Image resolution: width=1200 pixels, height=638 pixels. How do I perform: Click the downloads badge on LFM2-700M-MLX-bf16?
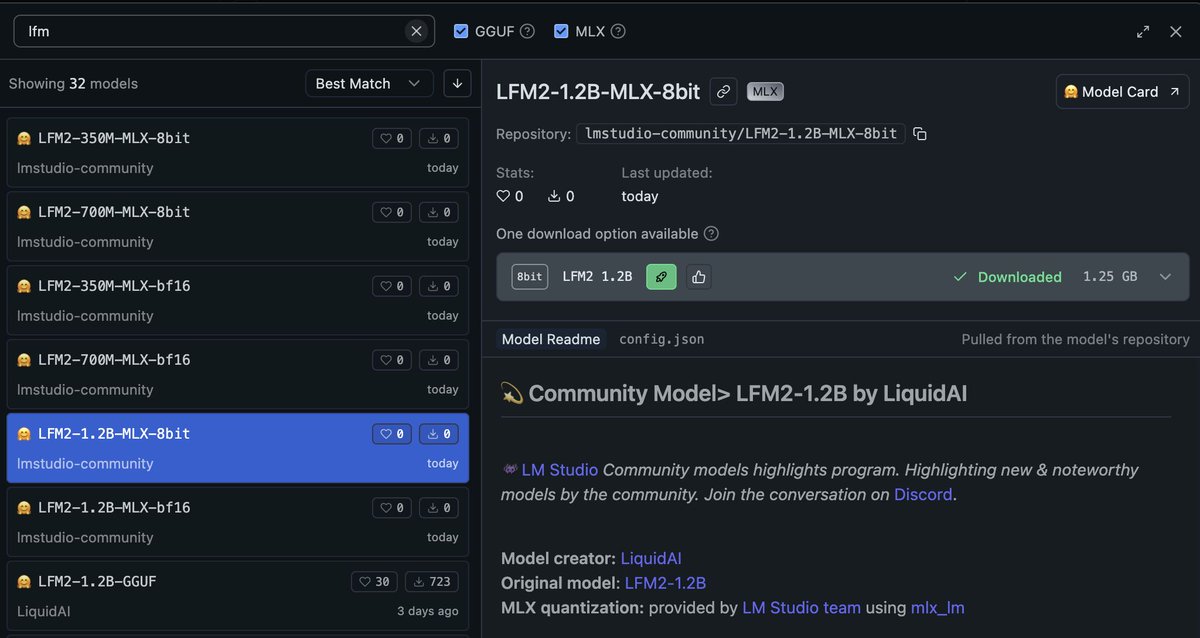pyautogui.click(x=438, y=360)
